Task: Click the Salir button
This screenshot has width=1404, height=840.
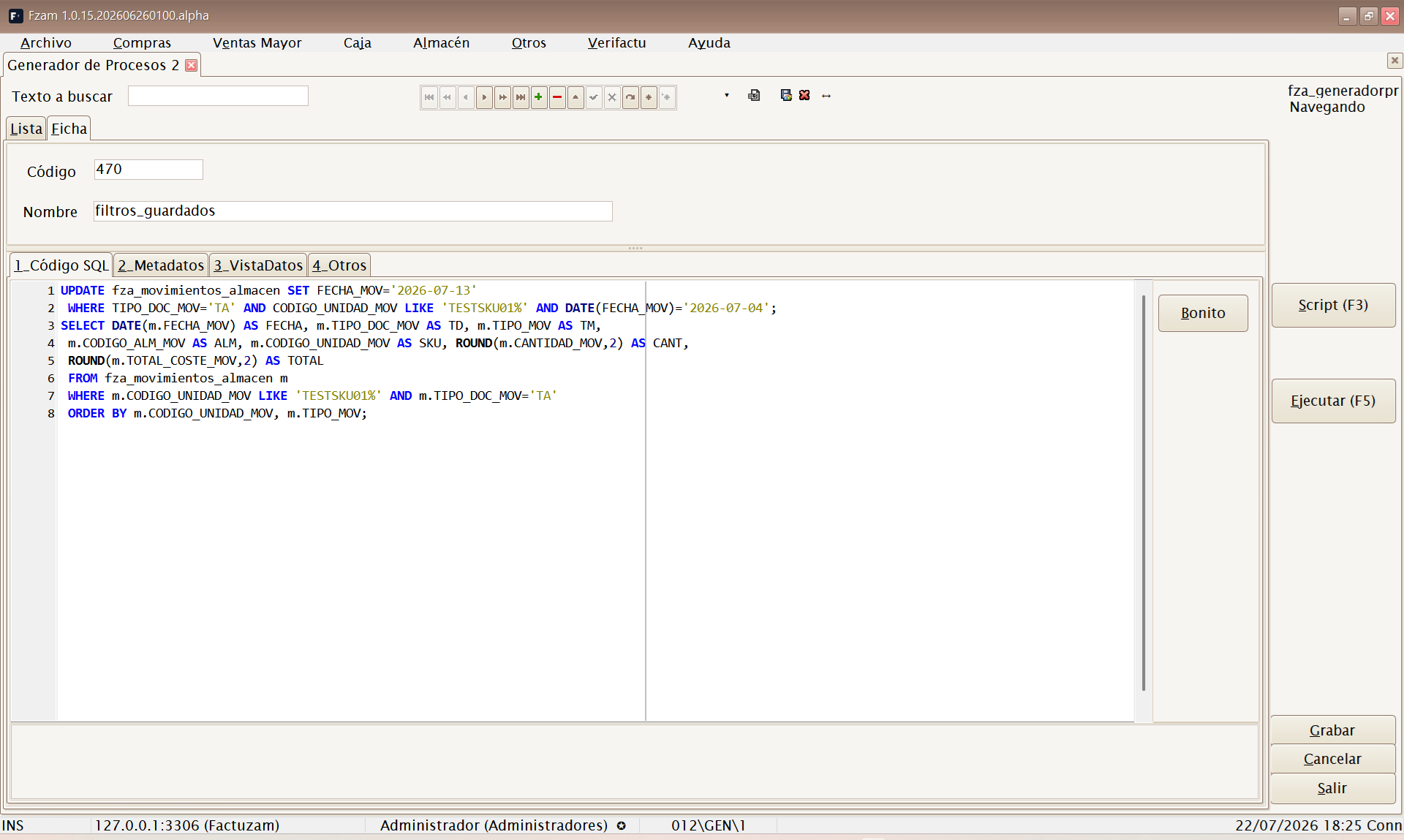Action: [1332, 788]
